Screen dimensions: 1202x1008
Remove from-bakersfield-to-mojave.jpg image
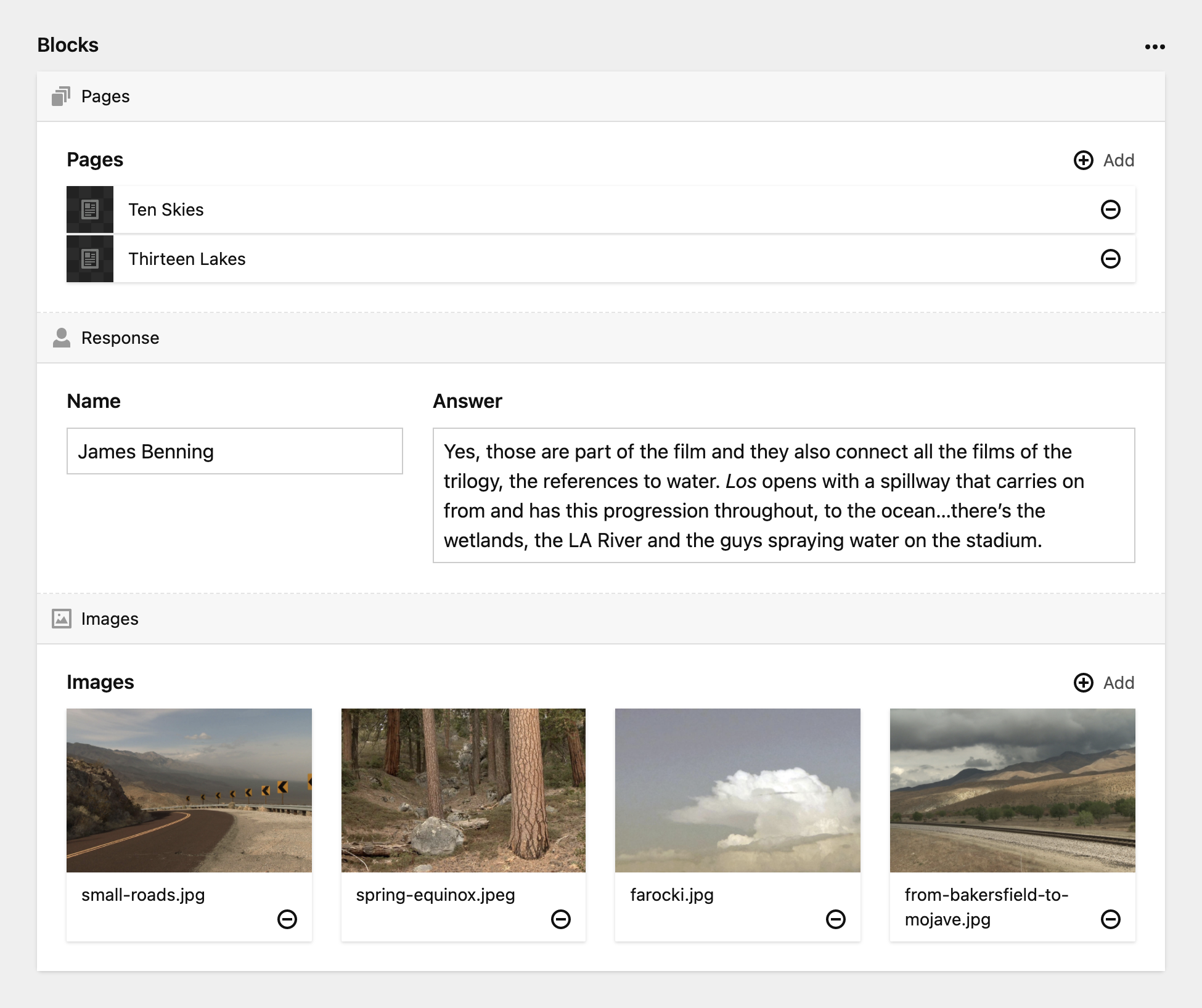1110,919
